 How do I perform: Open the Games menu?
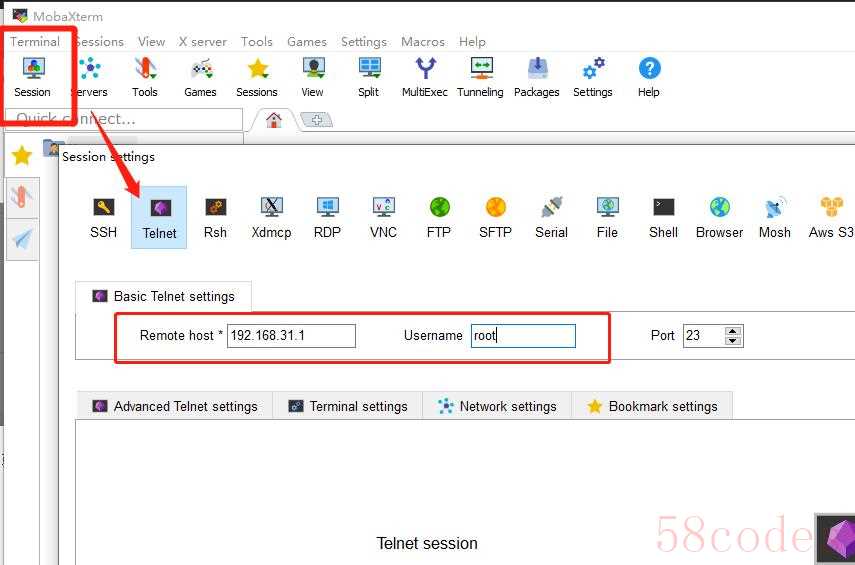[307, 41]
